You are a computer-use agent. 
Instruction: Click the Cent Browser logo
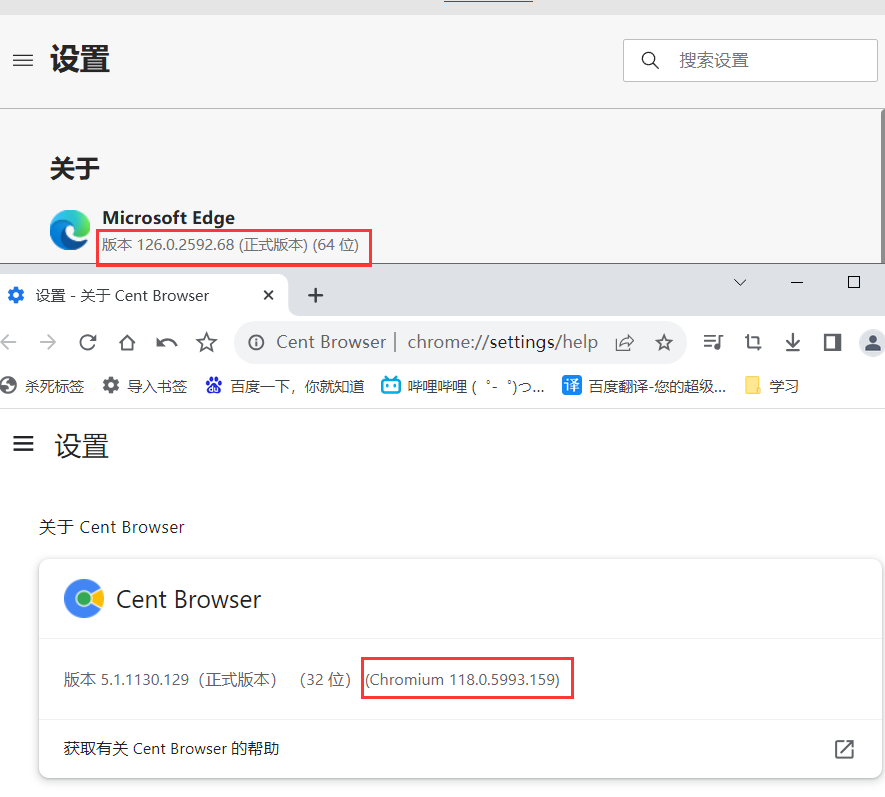click(84, 598)
